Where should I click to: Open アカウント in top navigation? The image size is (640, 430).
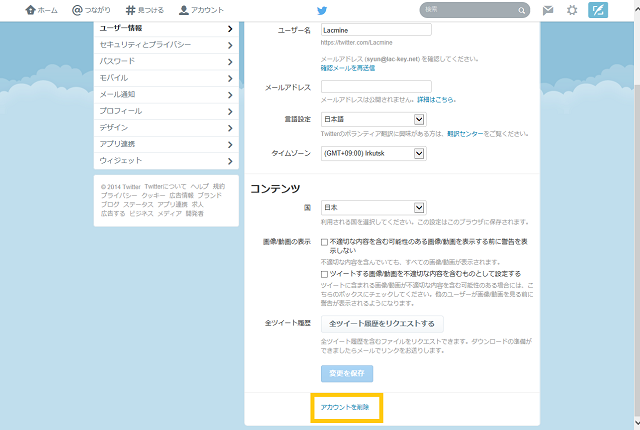pyautogui.click(x=201, y=10)
